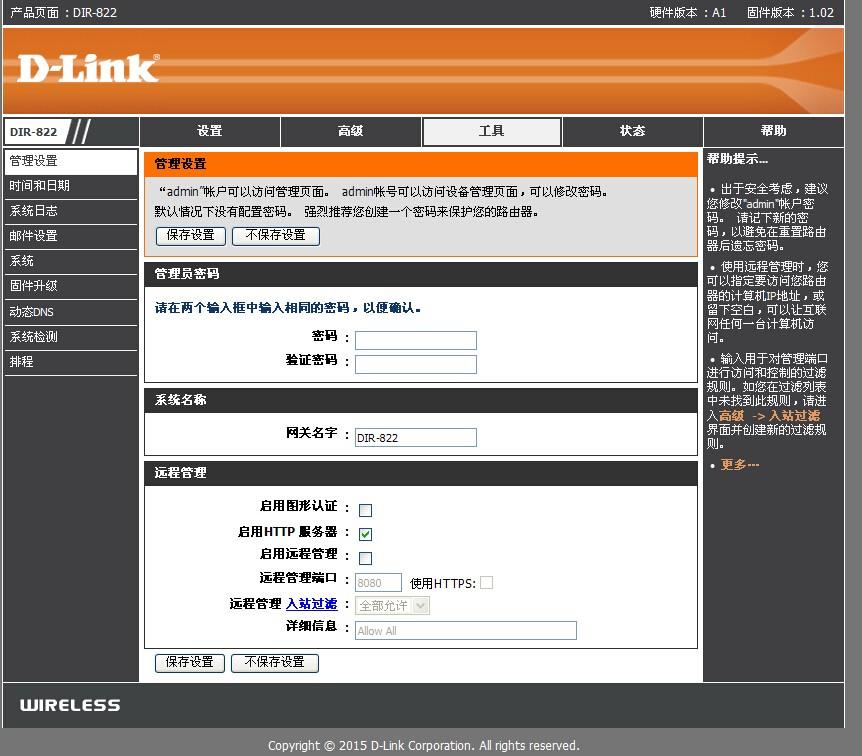862x756 pixels.
Task: Click the 产品页面 : DIR-822 header text
Action: (x=63, y=13)
